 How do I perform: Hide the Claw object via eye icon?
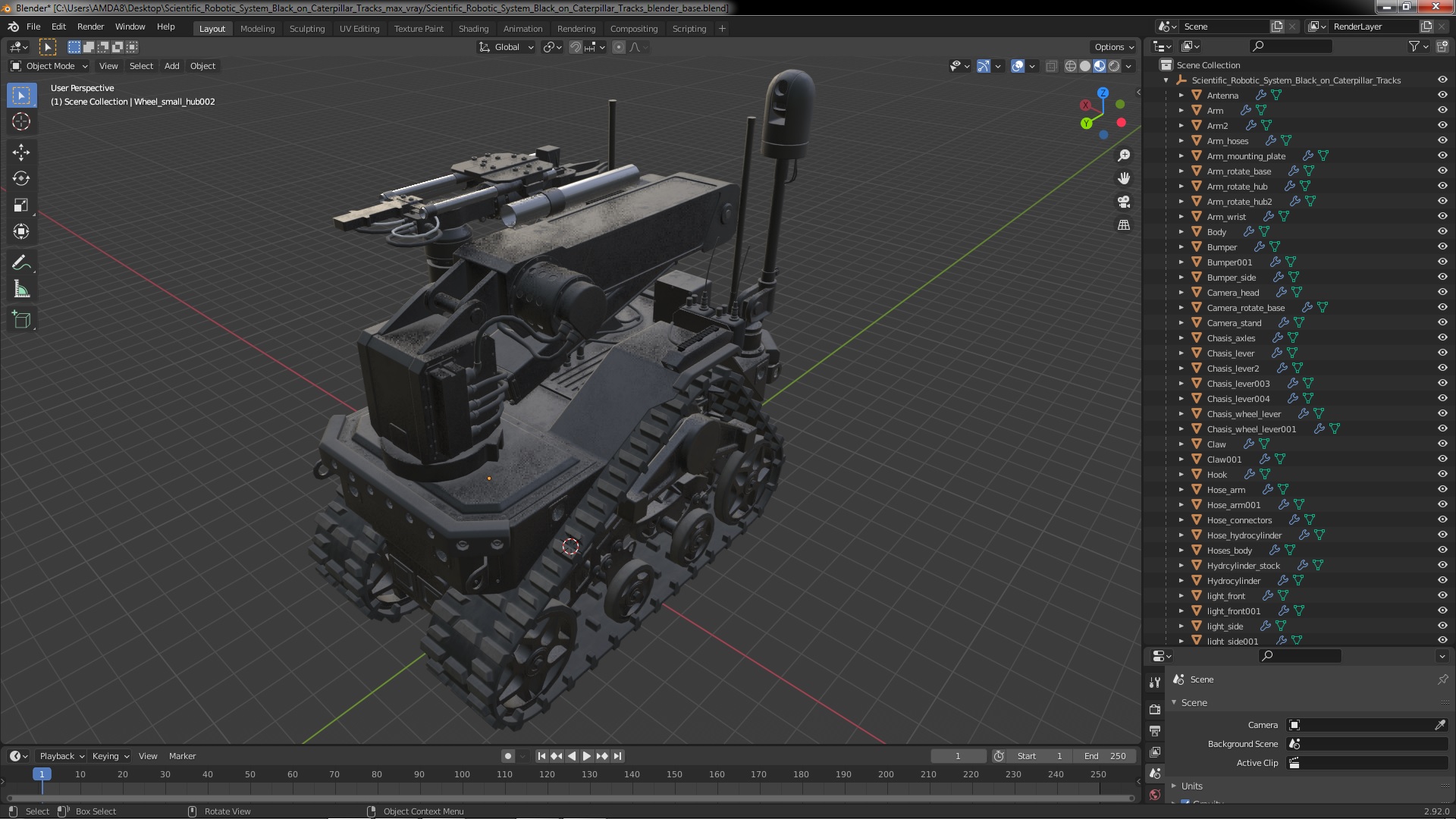[1442, 444]
